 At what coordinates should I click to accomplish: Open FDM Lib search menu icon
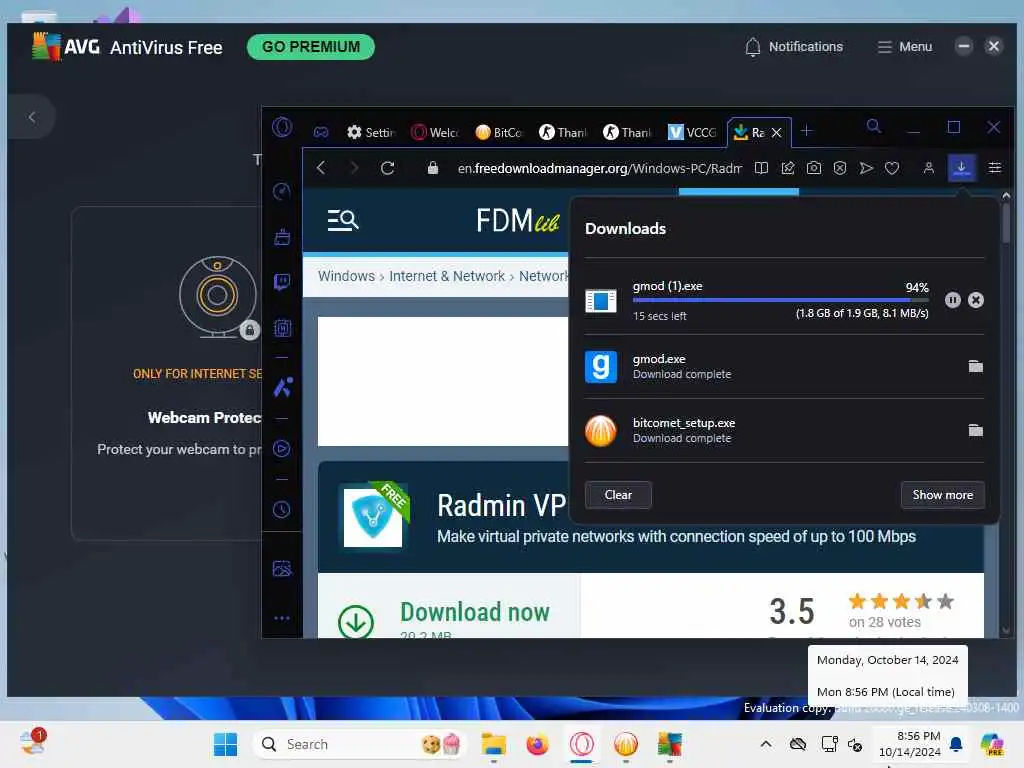(x=343, y=221)
